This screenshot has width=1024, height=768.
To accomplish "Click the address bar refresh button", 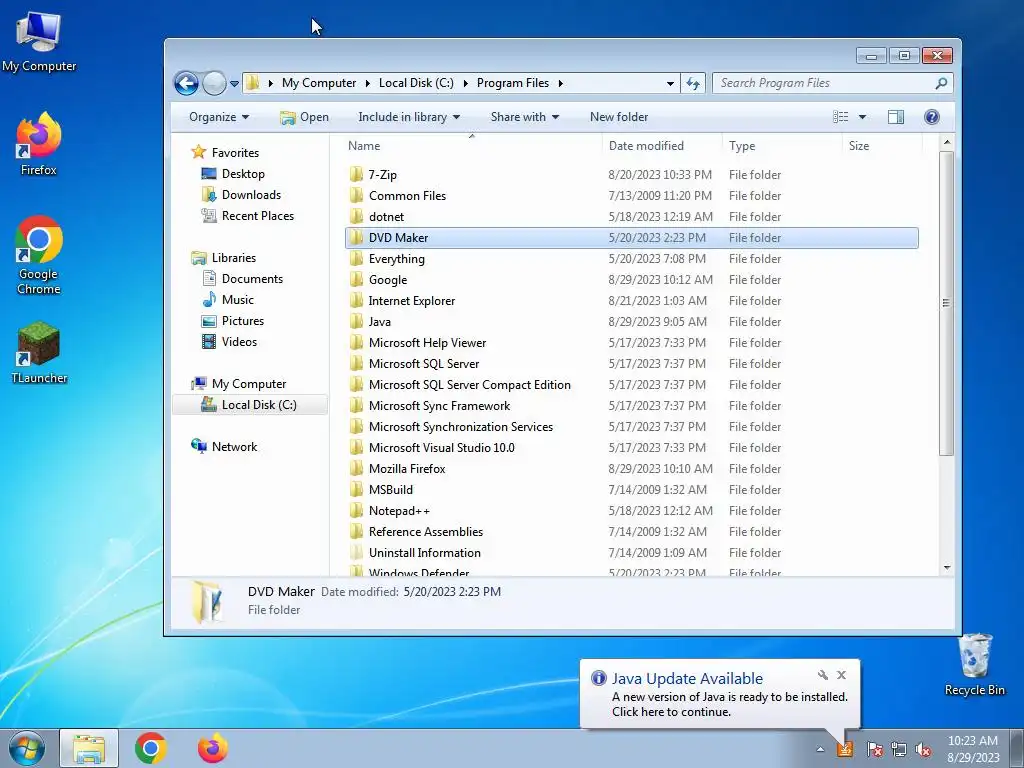I will coord(693,83).
